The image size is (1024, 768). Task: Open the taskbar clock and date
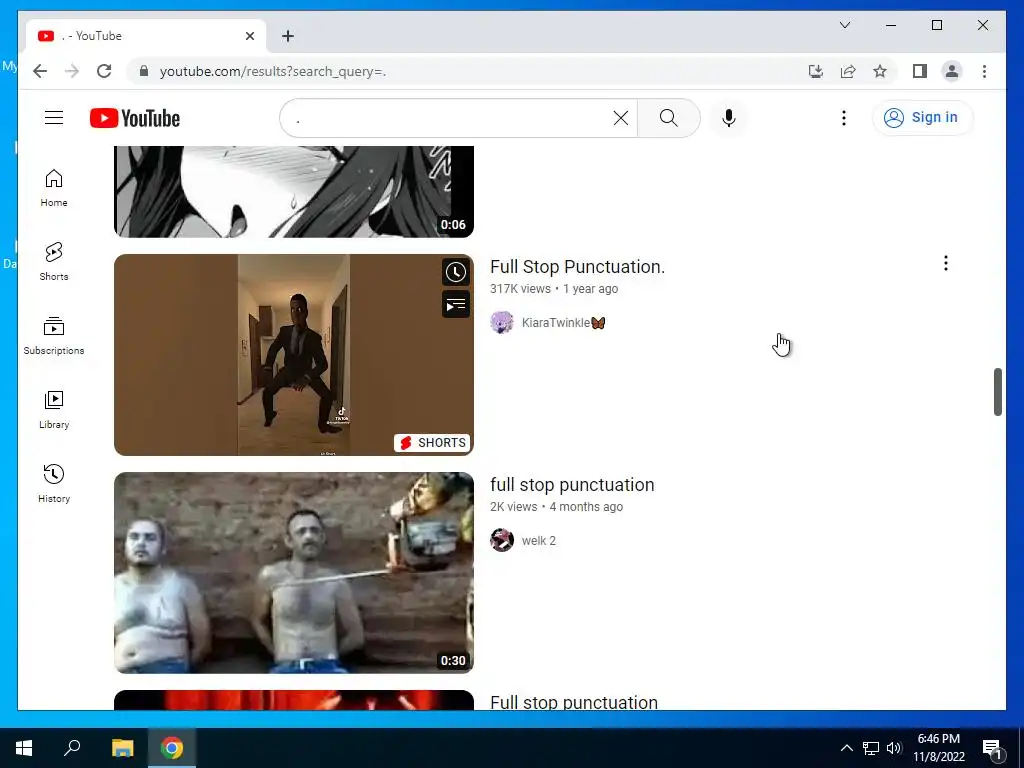point(938,748)
